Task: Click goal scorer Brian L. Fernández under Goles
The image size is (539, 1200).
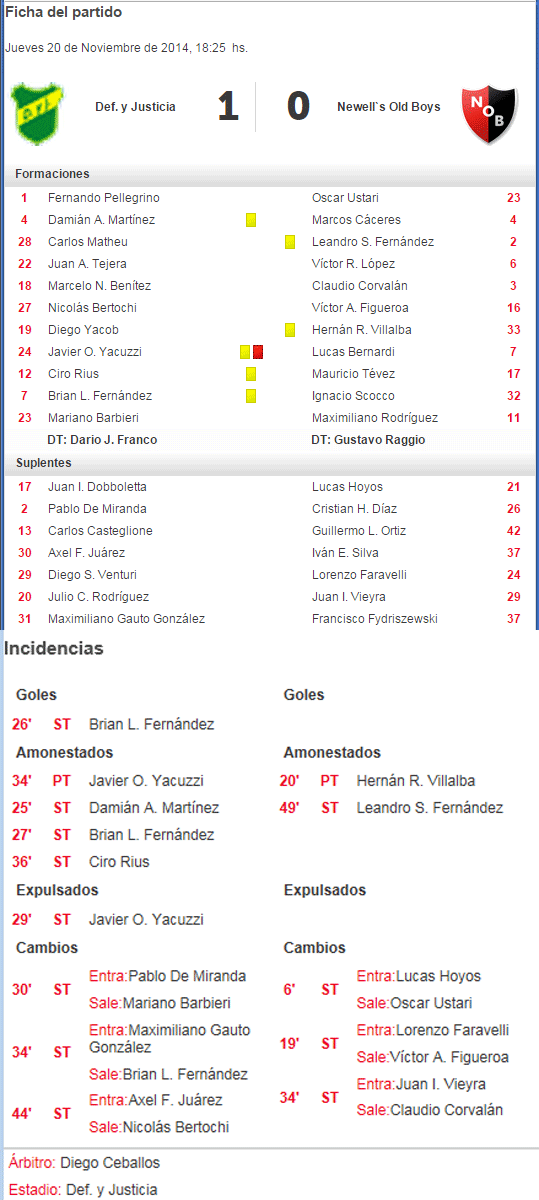Action: point(151,724)
